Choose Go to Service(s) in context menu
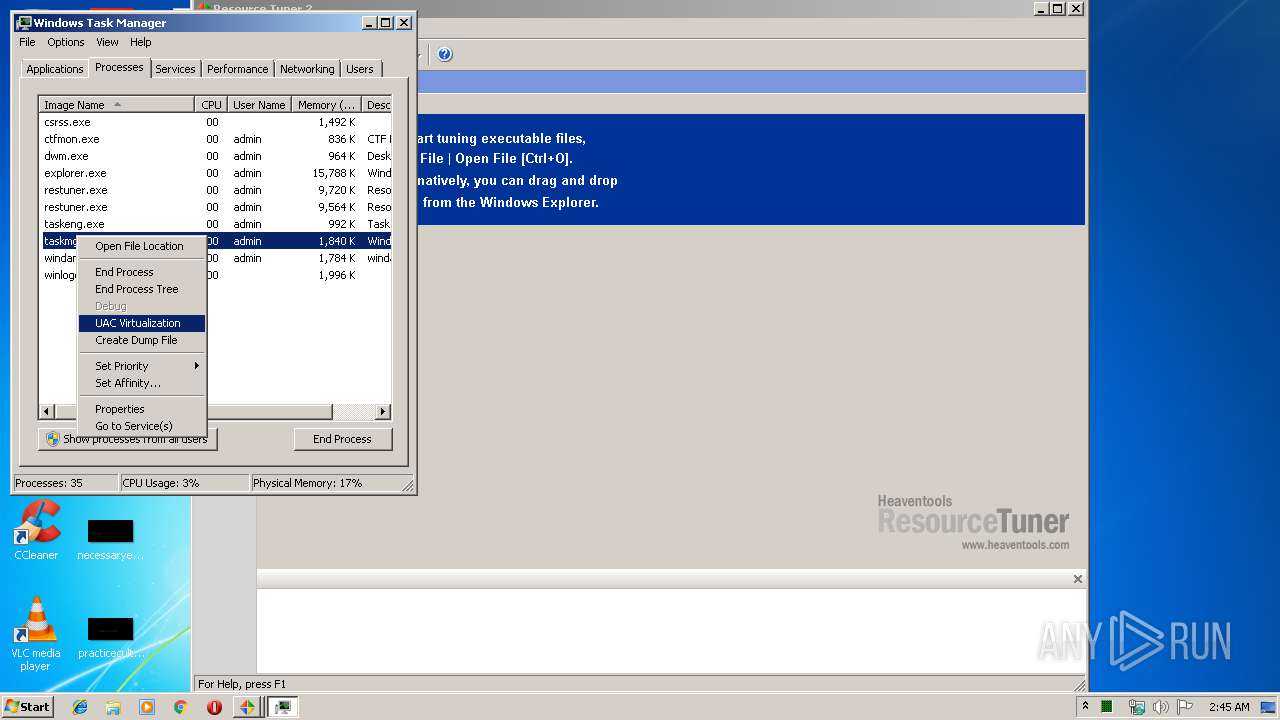The height and width of the screenshot is (720, 1280). (x=141, y=426)
